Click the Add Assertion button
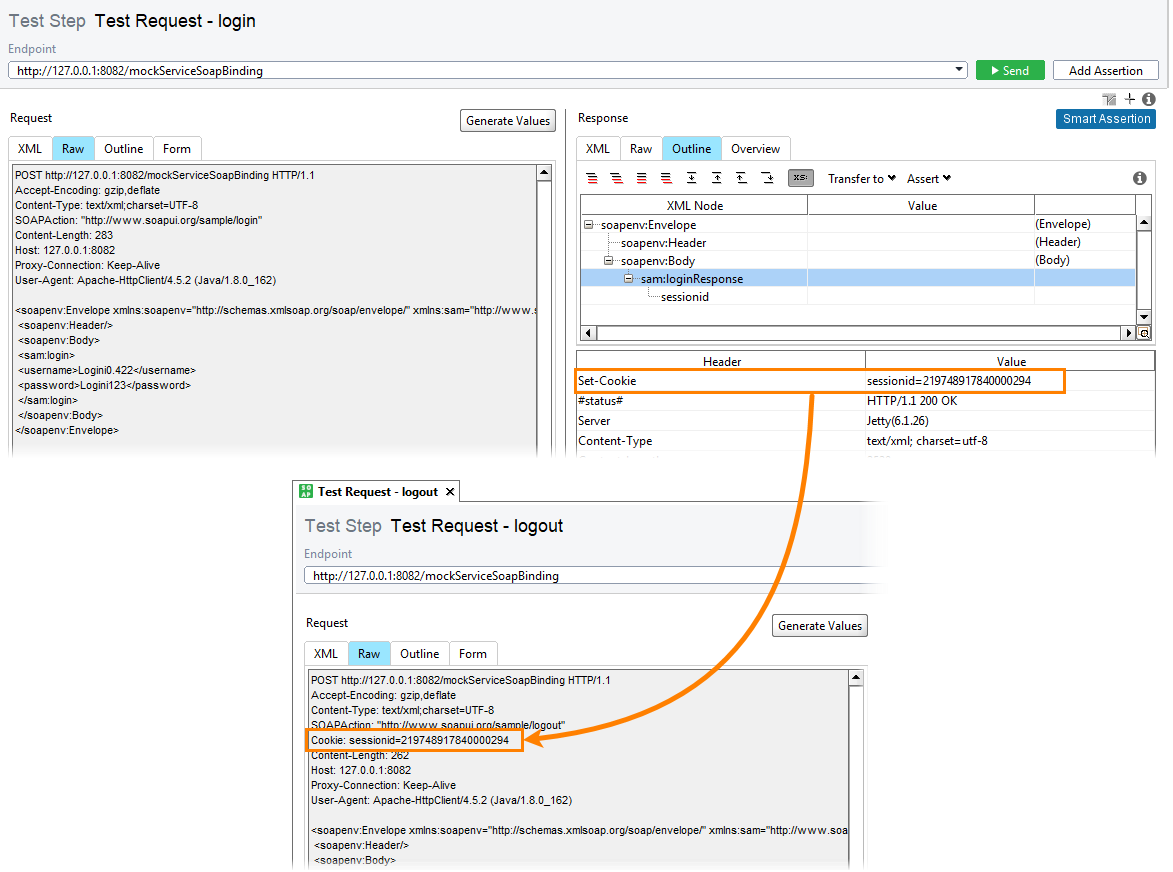Viewport: 1173px width, 872px height. [x=1105, y=70]
